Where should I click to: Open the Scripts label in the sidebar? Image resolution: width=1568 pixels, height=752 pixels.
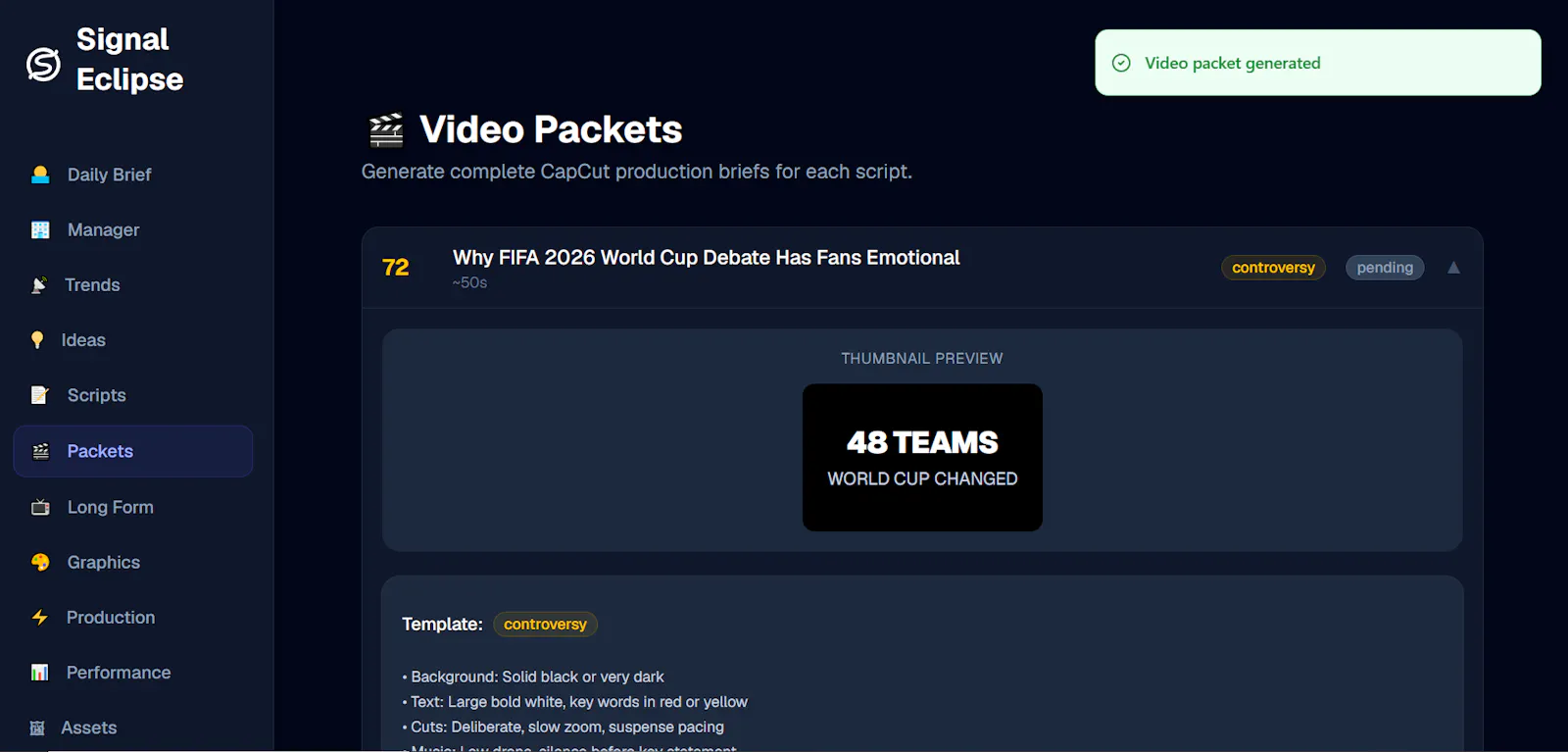tap(97, 395)
